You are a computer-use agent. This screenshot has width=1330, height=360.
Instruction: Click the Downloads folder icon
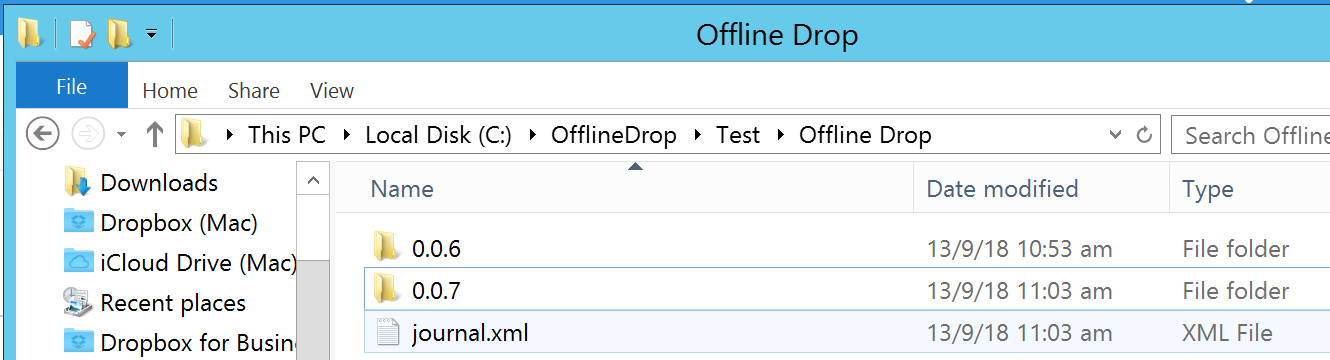78,182
